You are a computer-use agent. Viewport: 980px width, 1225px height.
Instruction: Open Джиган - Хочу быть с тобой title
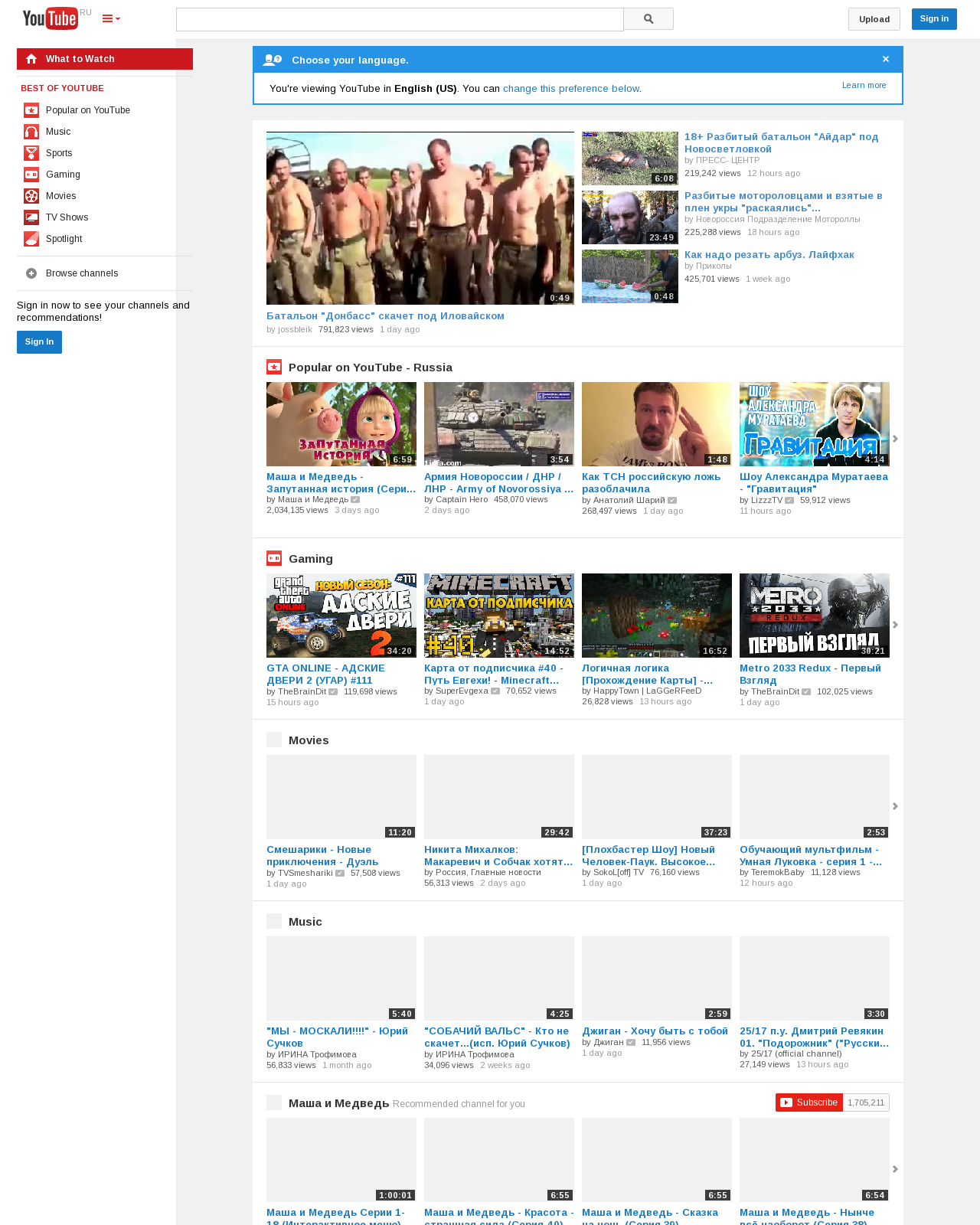pos(655,1031)
